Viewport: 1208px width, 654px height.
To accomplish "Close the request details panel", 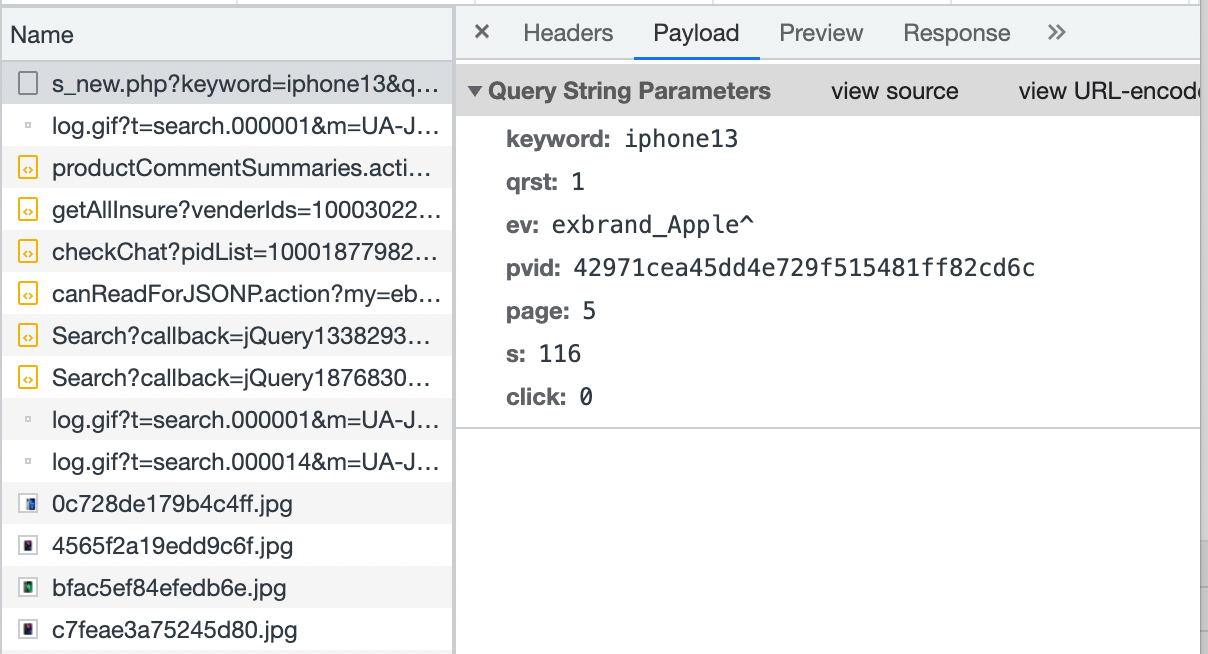I will tap(482, 32).
